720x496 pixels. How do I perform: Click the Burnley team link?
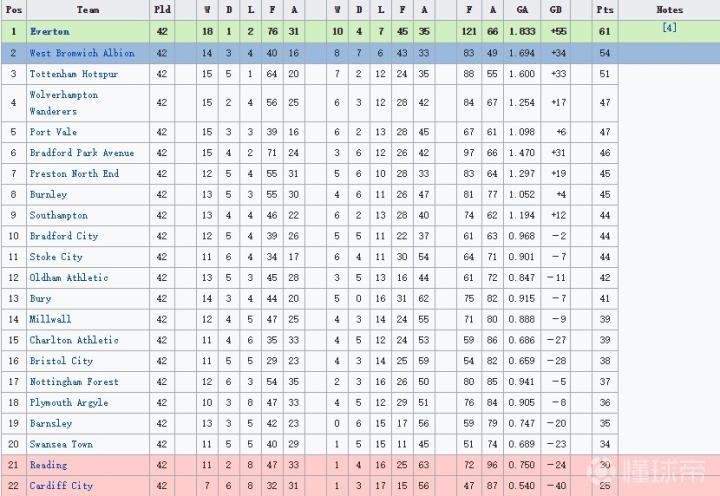(47, 195)
